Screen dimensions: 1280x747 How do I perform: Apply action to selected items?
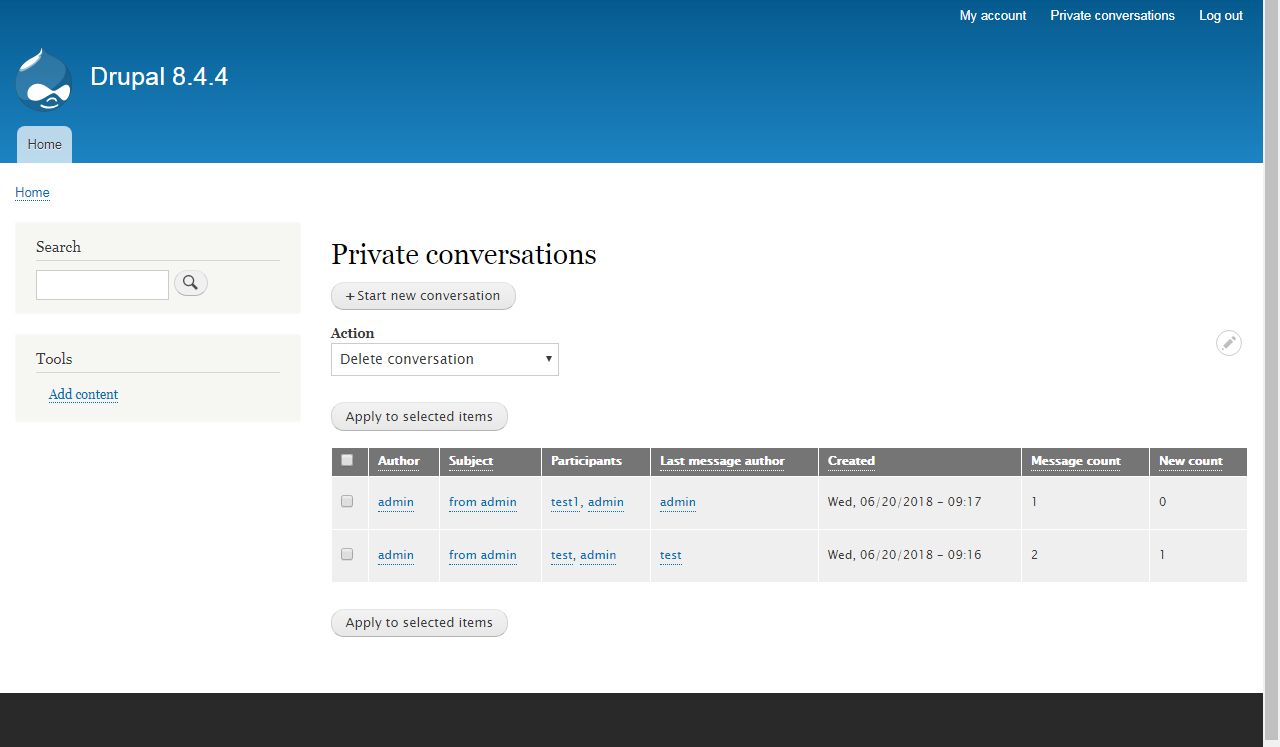point(418,416)
